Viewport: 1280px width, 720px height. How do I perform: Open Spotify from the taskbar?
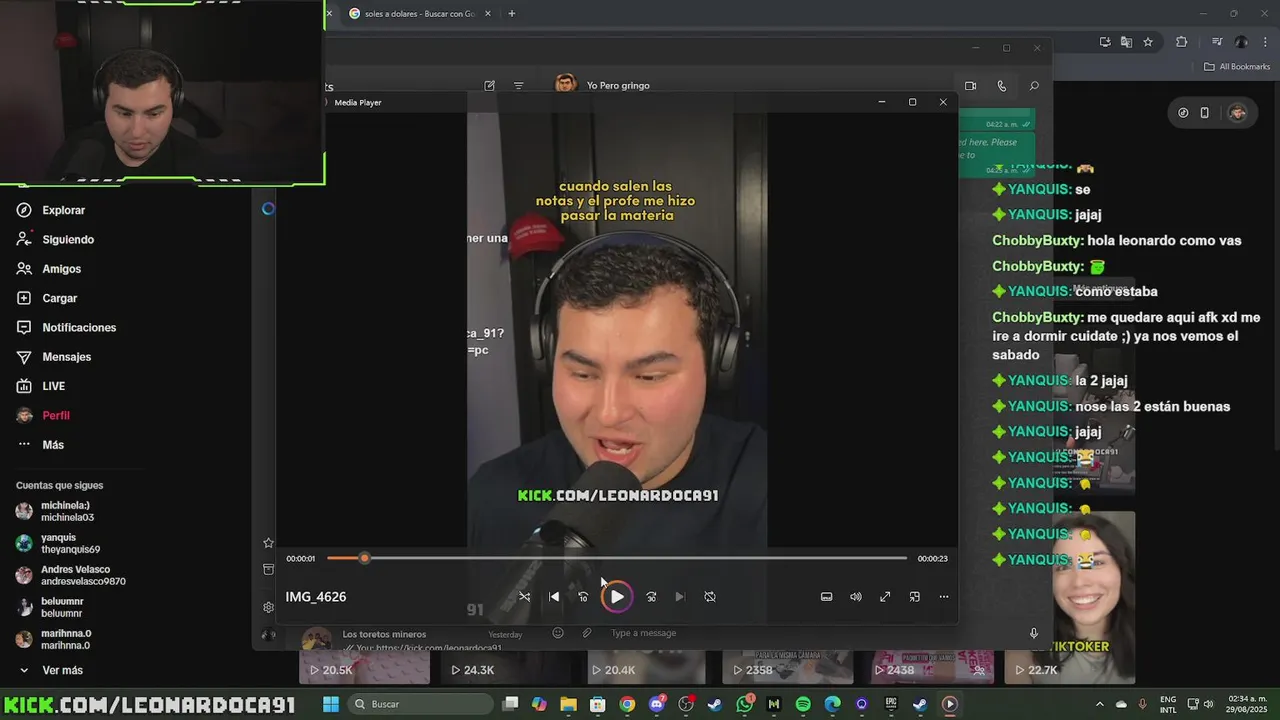(x=803, y=704)
